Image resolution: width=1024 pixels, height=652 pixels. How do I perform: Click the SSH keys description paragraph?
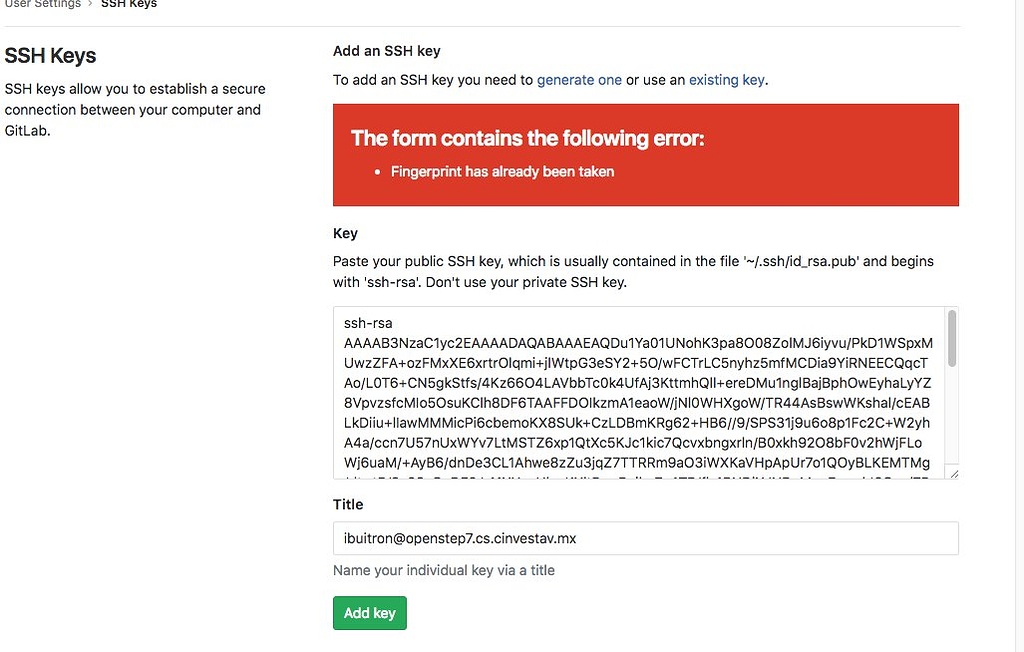click(133, 109)
